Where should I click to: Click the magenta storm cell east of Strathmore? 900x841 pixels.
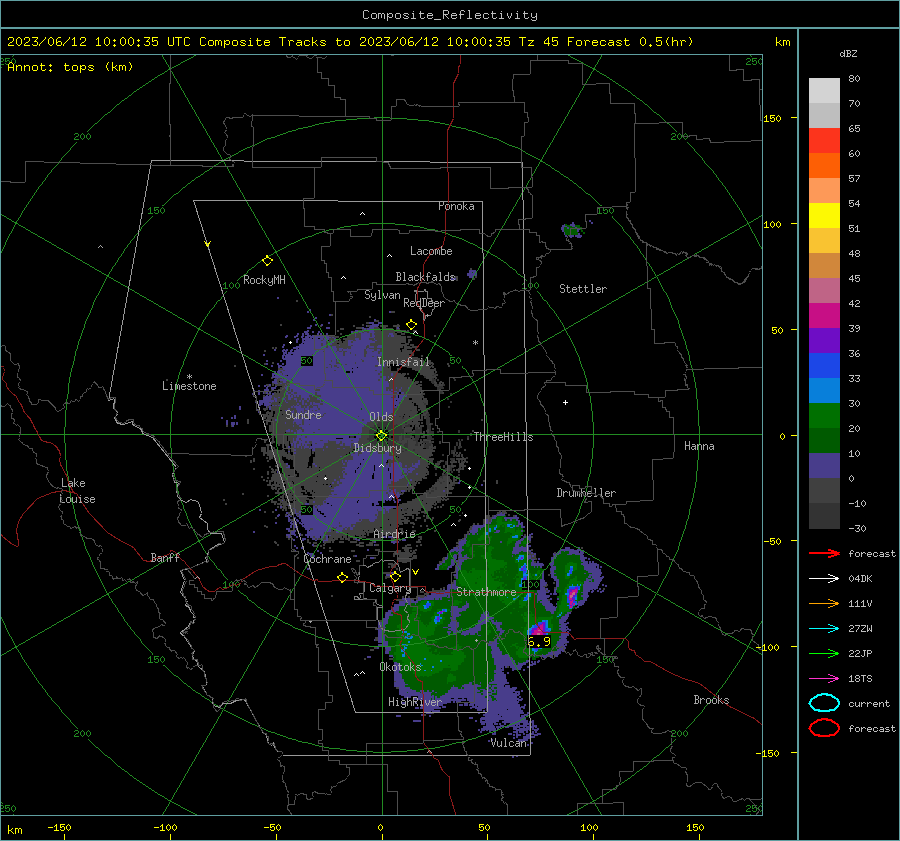coord(572,596)
